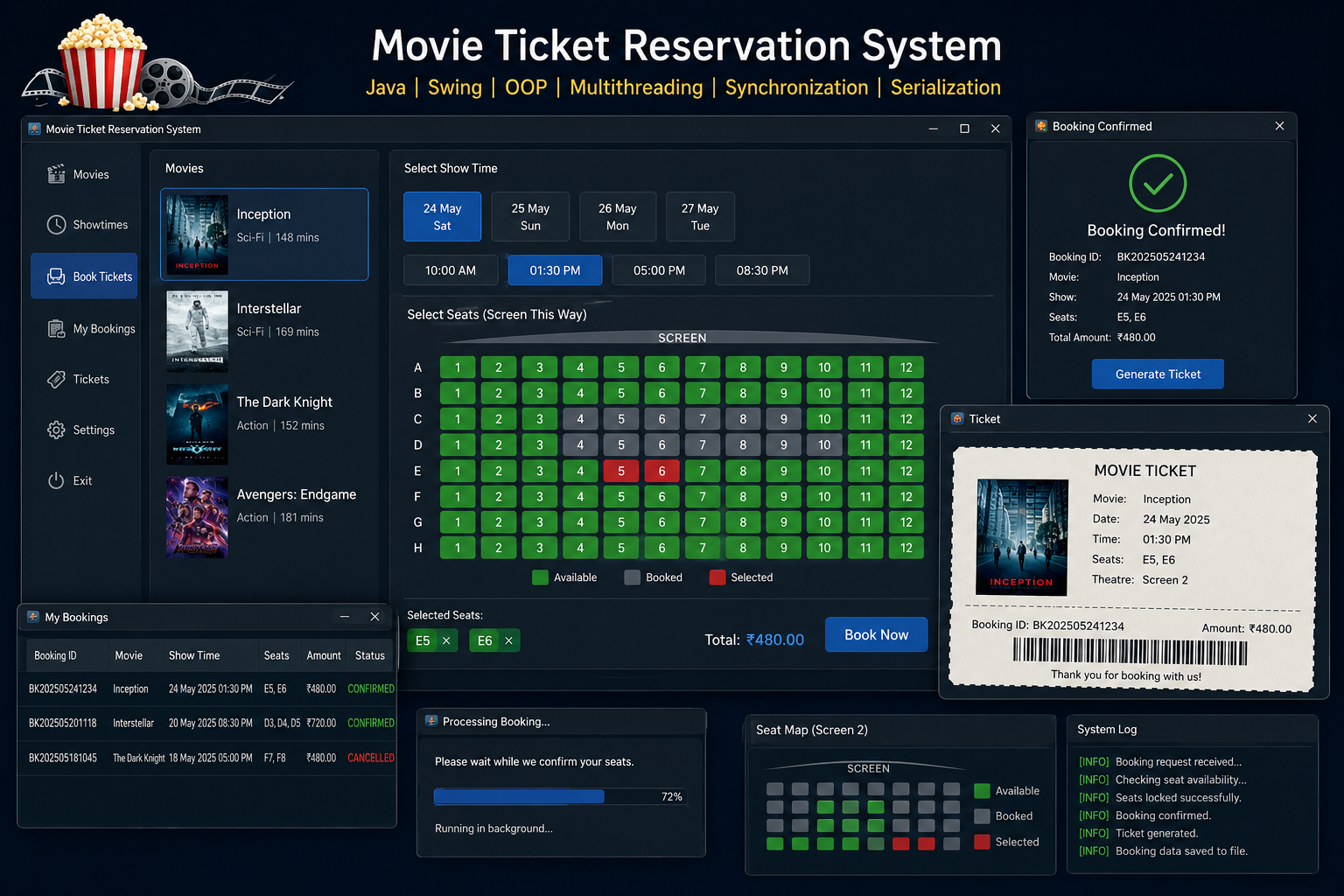Select booking row BK202505241234
The height and width of the screenshot is (896, 1344).
click(207, 689)
